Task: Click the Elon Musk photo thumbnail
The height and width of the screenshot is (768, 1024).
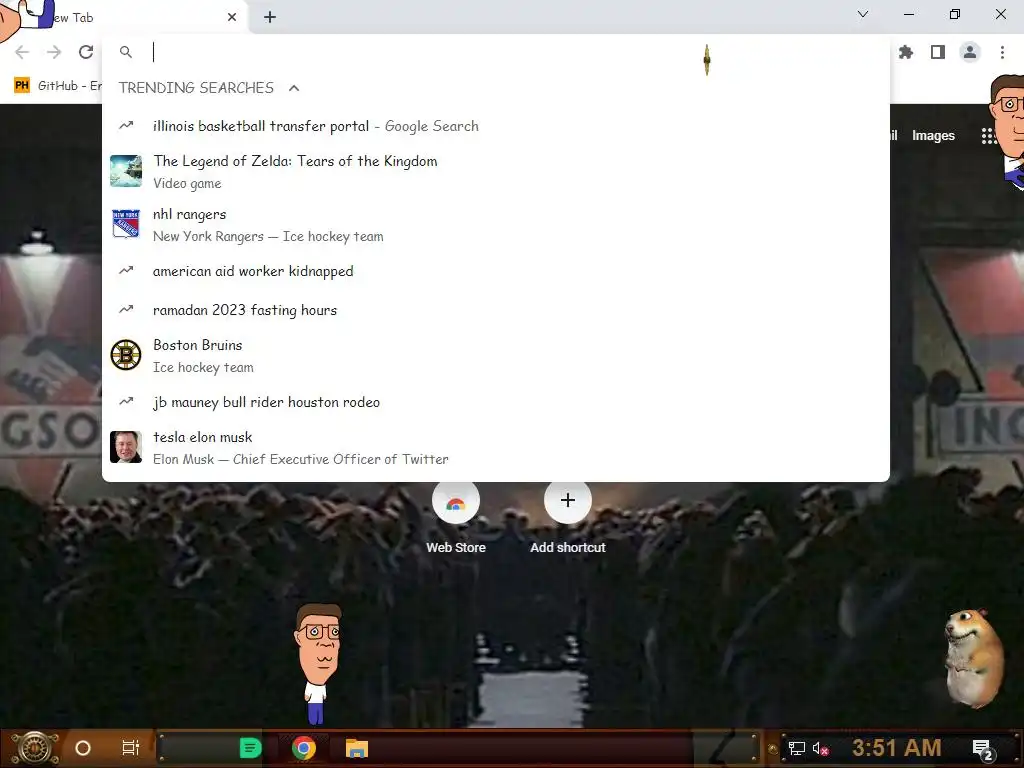Action: 126,447
